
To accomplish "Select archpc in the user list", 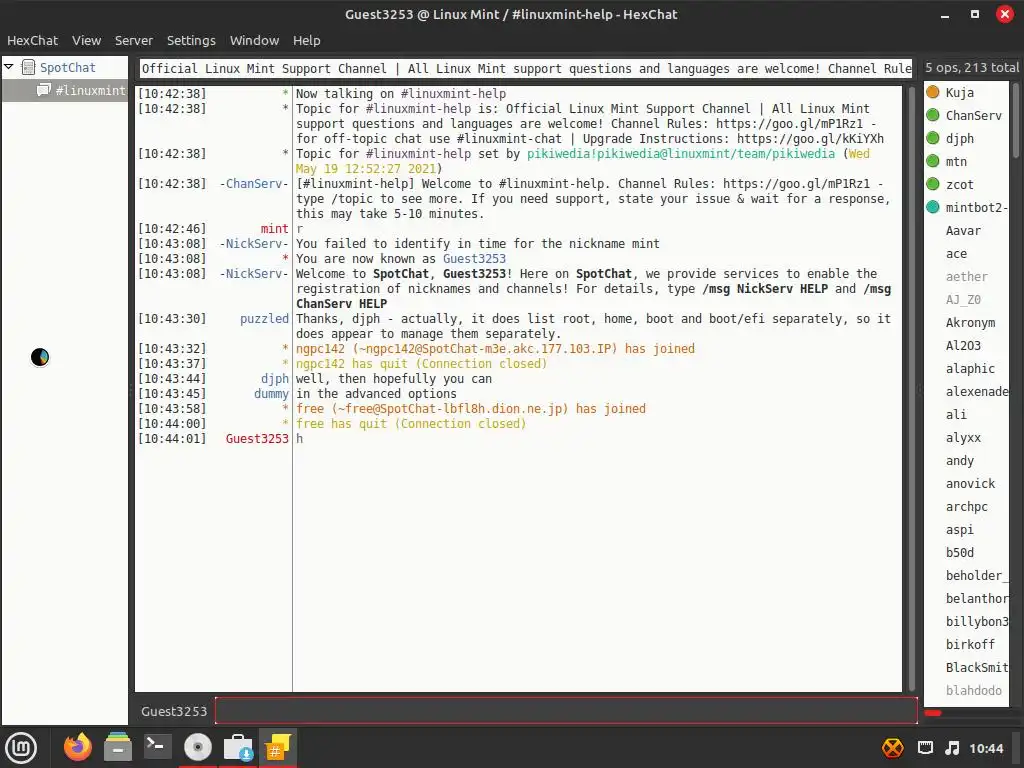I will click(x=967, y=507).
